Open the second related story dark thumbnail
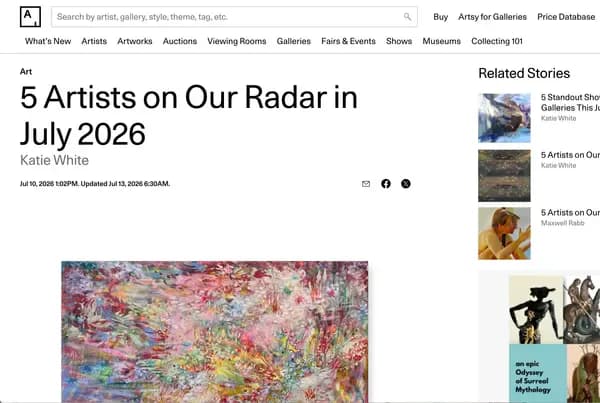Screen dimensions: 600x403 504,176
